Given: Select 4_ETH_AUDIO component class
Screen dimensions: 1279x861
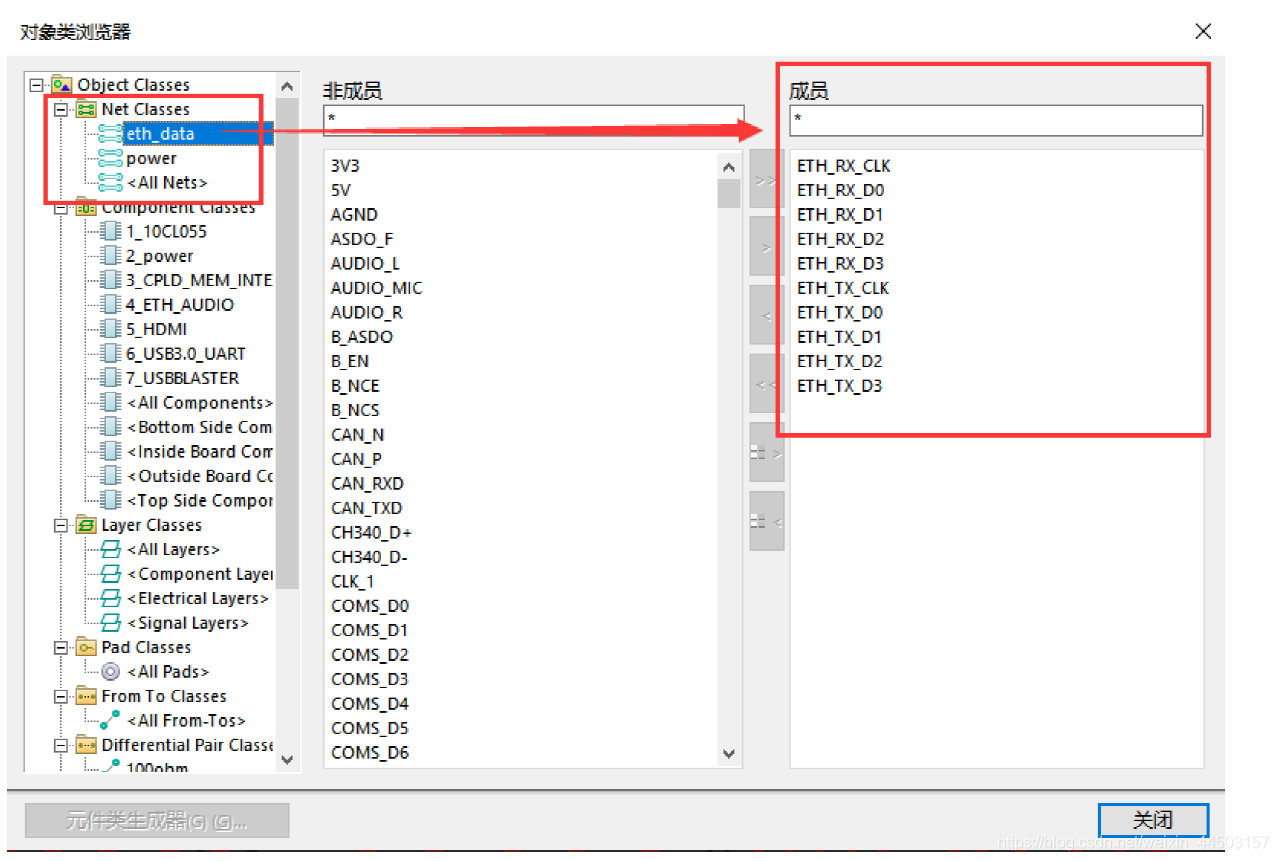Looking at the screenshot, I should [x=180, y=305].
